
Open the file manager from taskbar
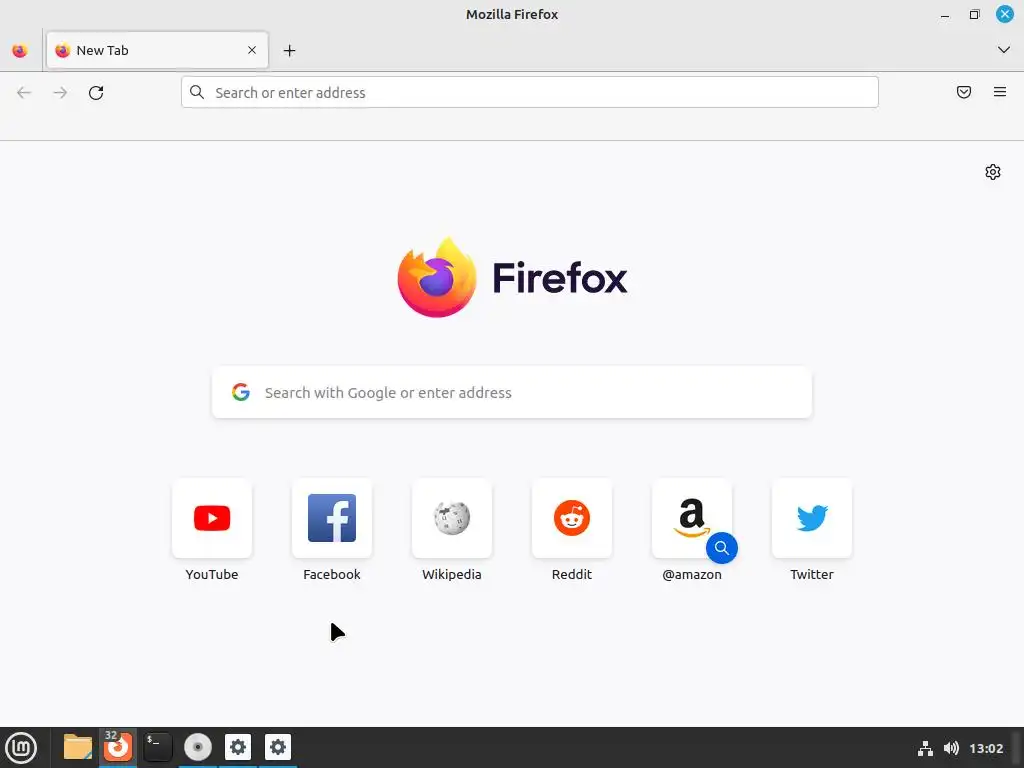(x=78, y=747)
